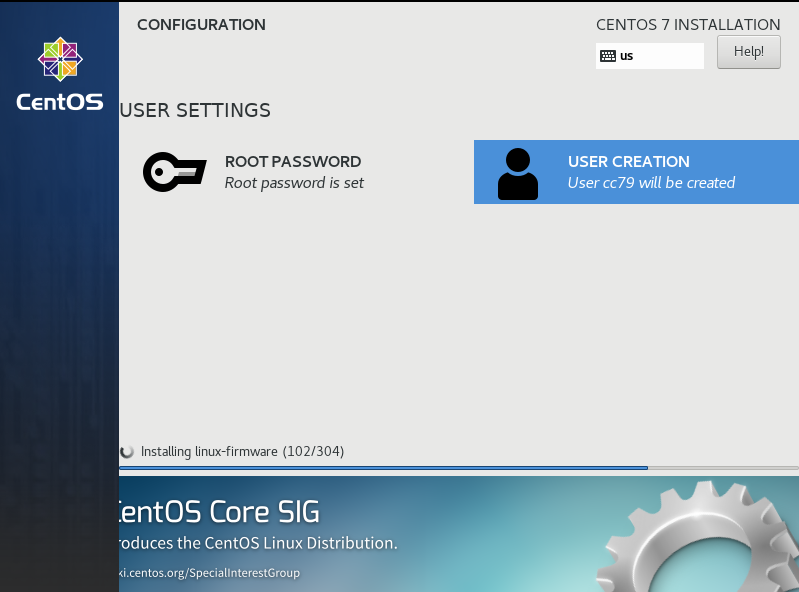The height and width of the screenshot is (592, 799).
Task: Click the user silhouette icon
Action: click(x=518, y=174)
